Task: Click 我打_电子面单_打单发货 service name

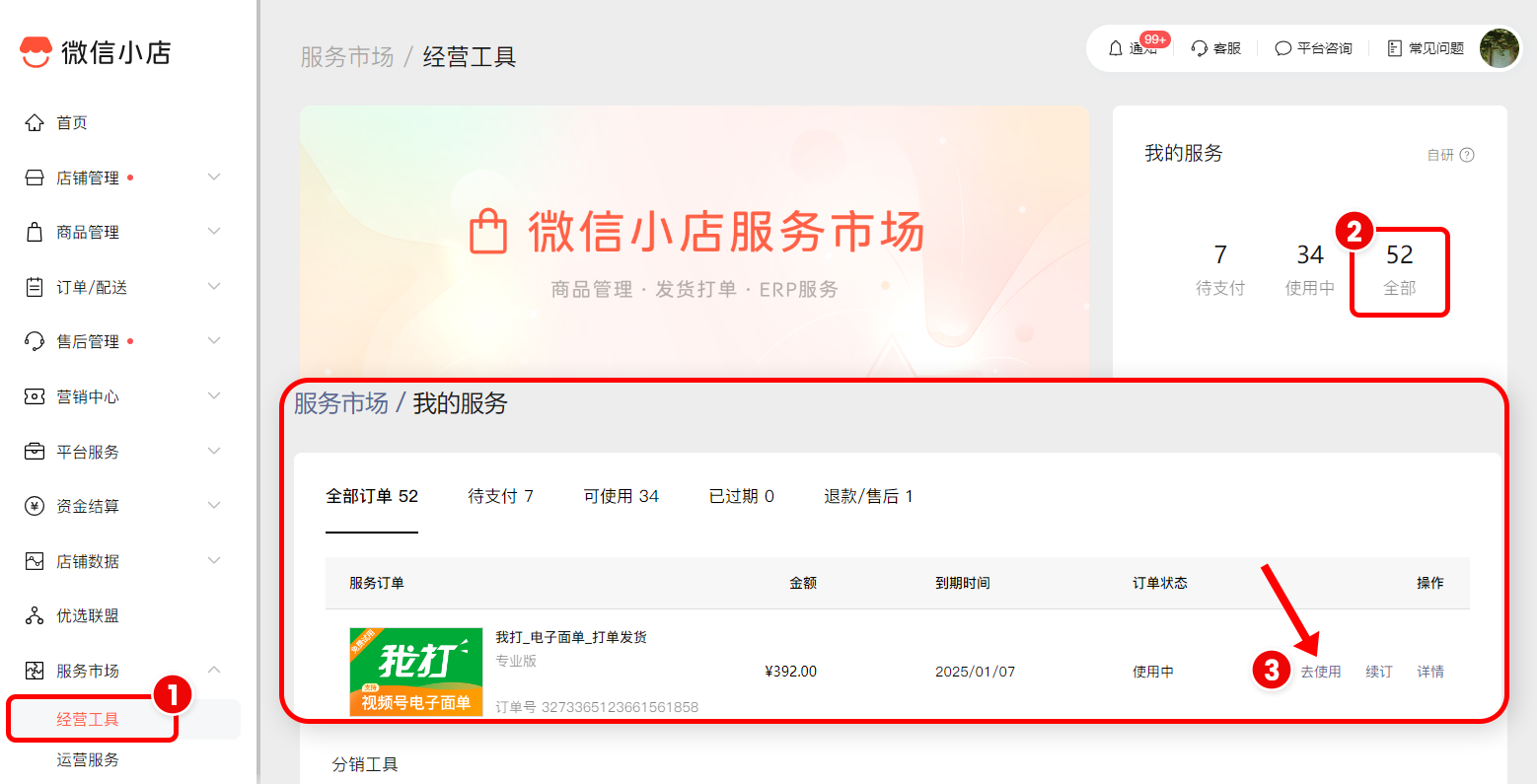Action: click(x=571, y=637)
